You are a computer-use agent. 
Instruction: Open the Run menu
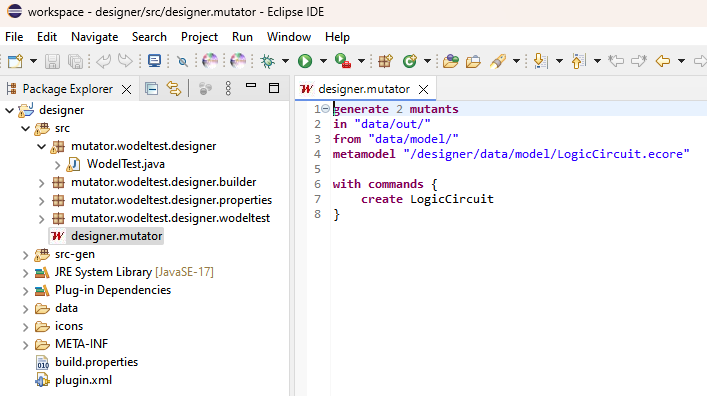pyautogui.click(x=242, y=37)
